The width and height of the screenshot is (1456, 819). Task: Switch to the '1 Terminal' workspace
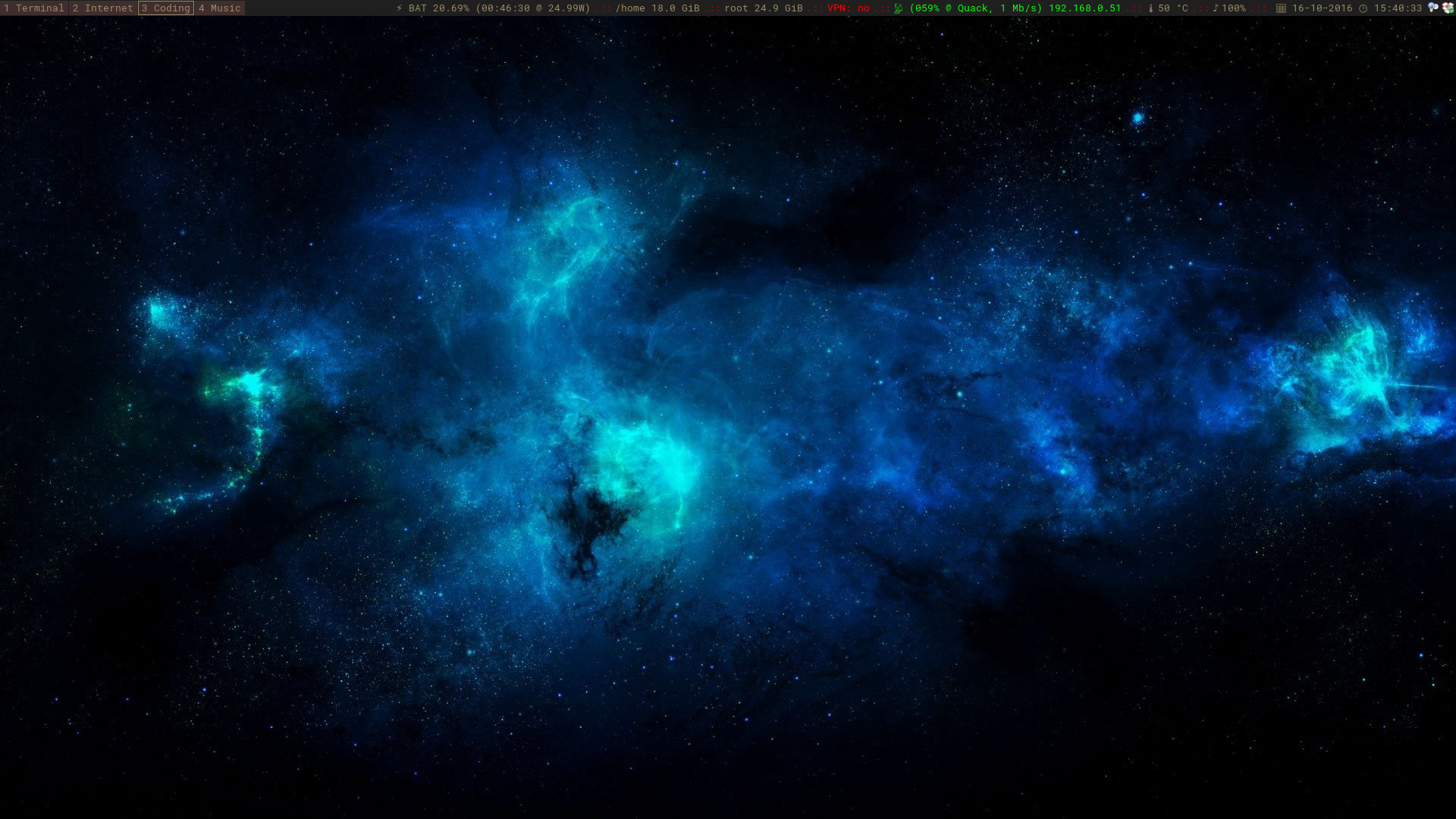(34, 8)
